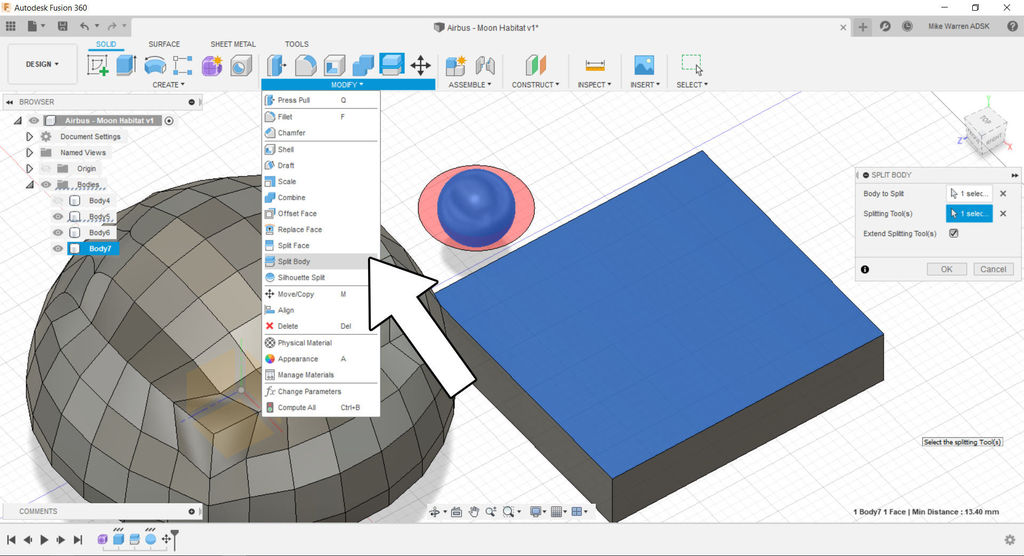Open the SELECT dropdown menu
Screen dimensions: 1024x556
coord(692,85)
